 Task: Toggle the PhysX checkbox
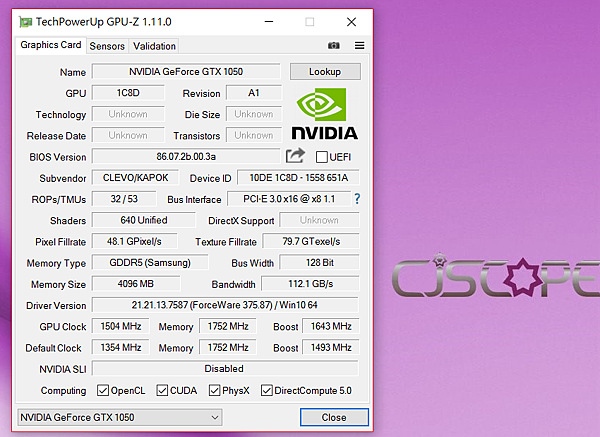coord(214,390)
